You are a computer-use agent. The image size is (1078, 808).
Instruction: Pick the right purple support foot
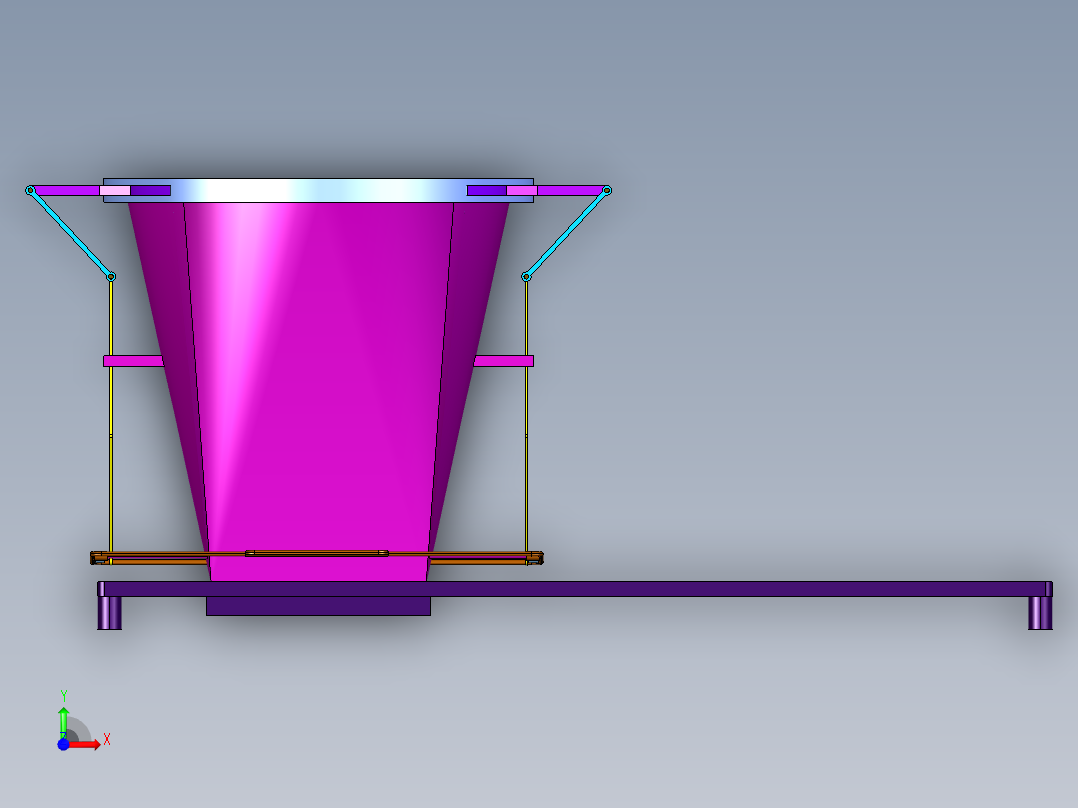click(x=1040, y=612)
